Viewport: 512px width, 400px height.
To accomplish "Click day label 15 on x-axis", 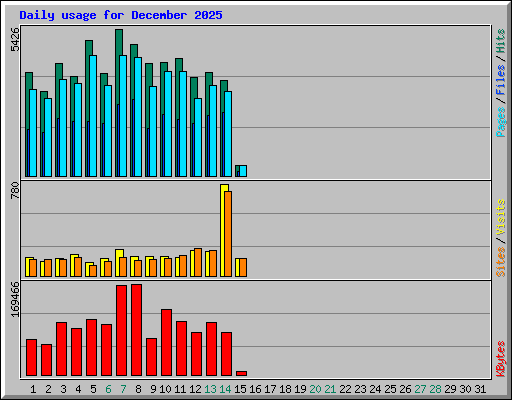I will (240, 389).
